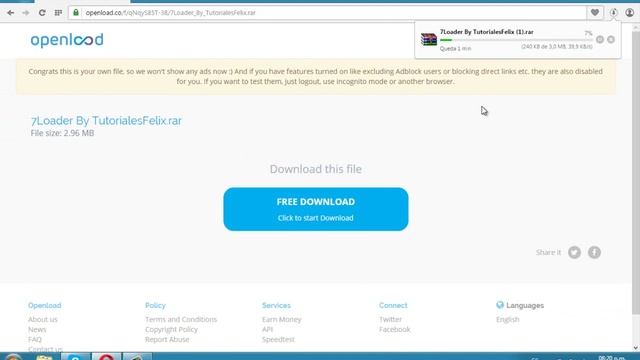Reload the openload page

point(42,13)
